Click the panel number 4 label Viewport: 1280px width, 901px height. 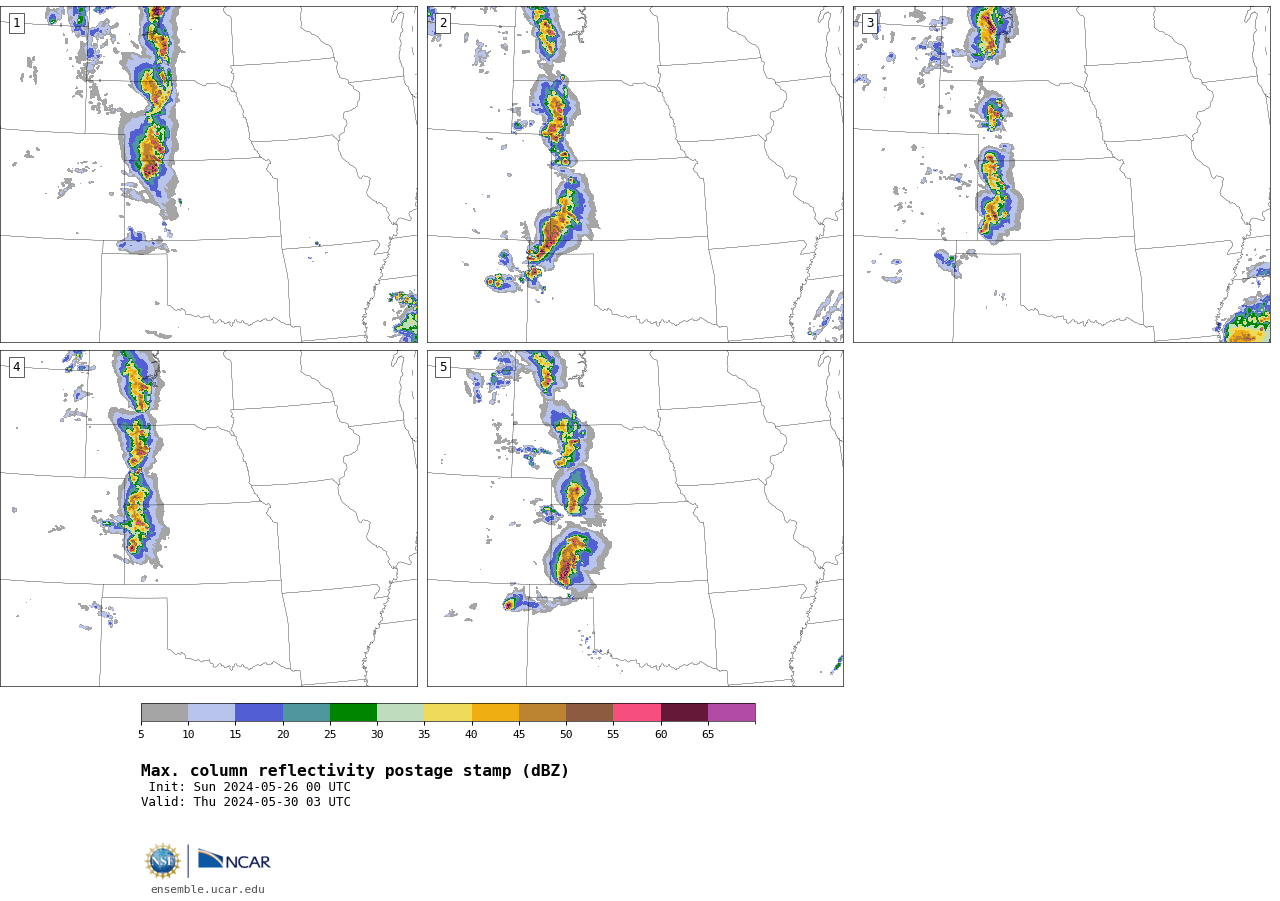click(17, 367)
